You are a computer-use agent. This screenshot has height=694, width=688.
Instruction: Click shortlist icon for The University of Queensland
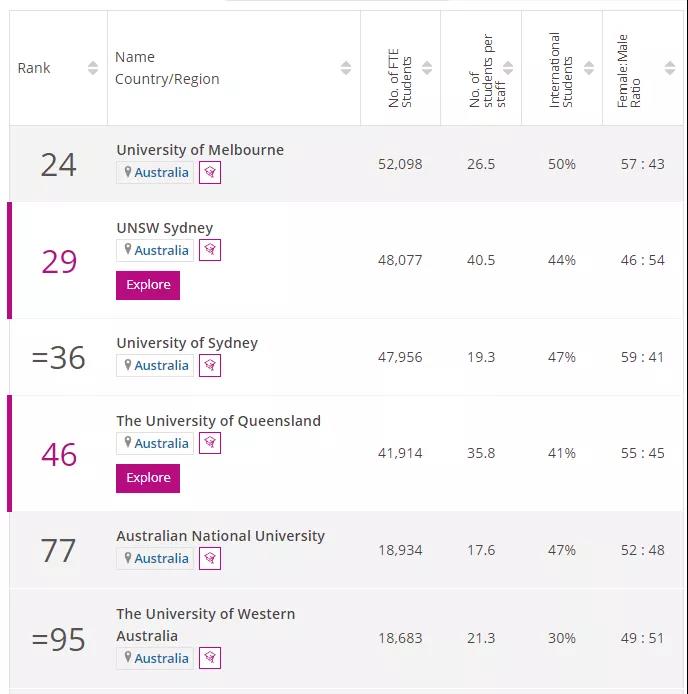pos(210,443)
